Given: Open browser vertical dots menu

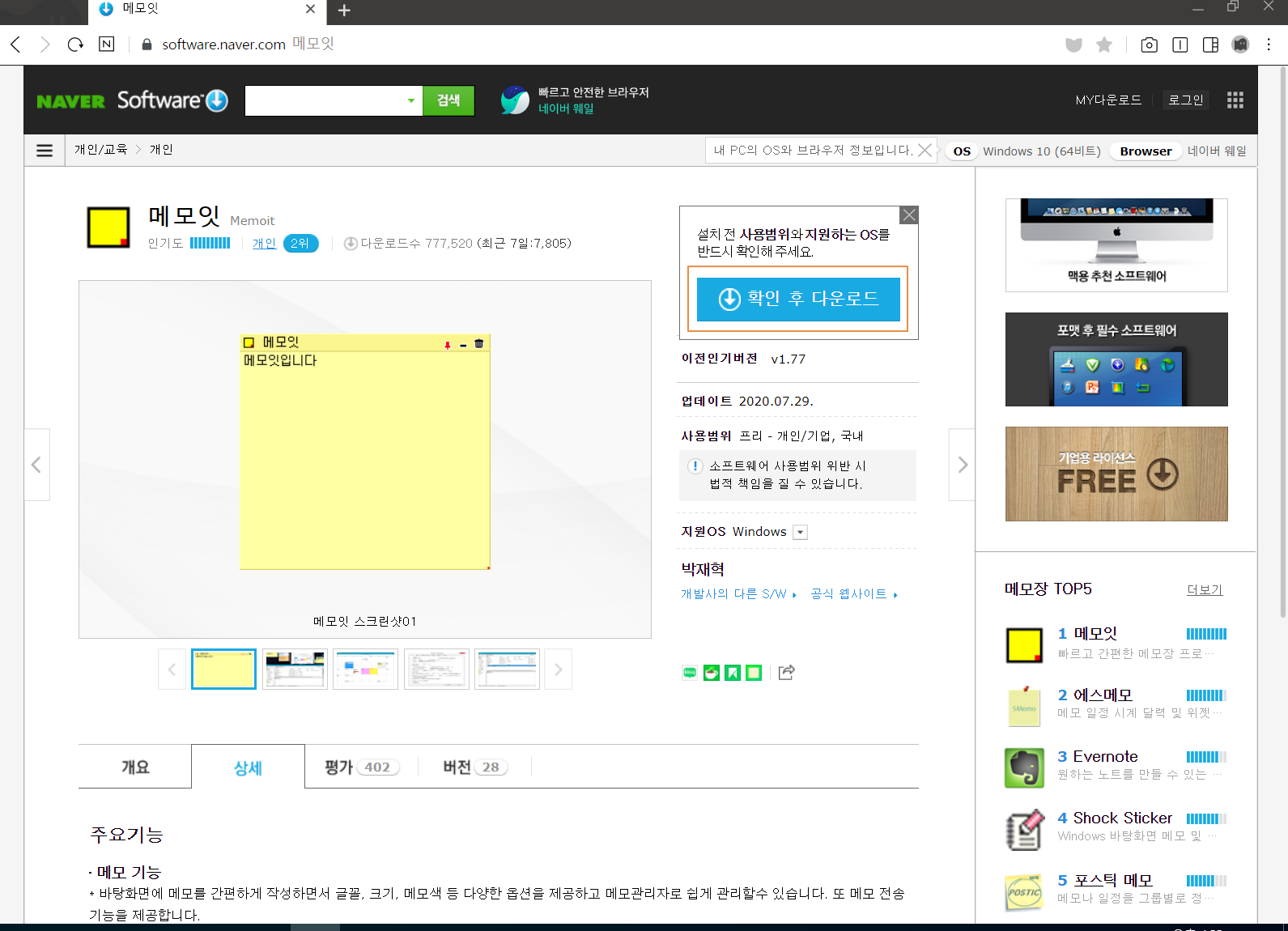Looking at the screenshot, I should pyautogui.click(x=1269, y=45).
